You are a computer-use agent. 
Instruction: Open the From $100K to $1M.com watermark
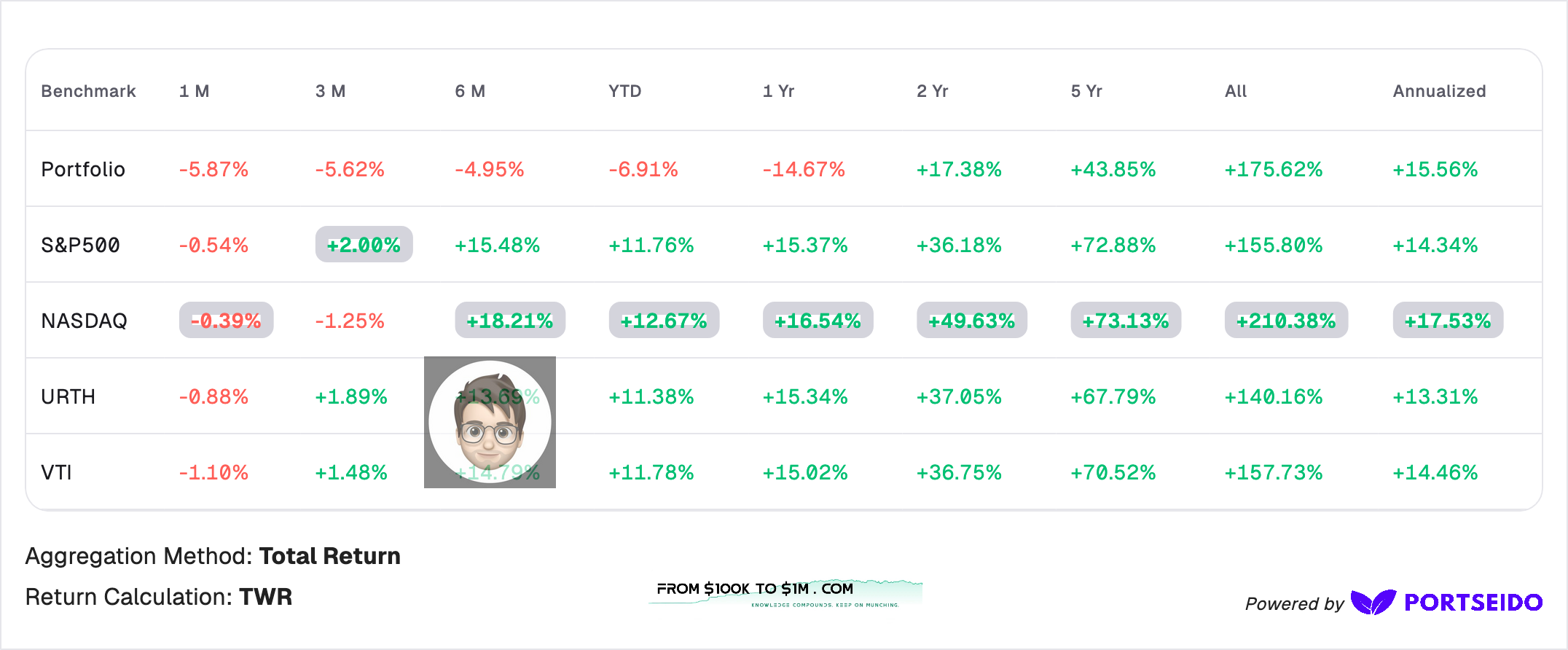click(x=785, y=593)
